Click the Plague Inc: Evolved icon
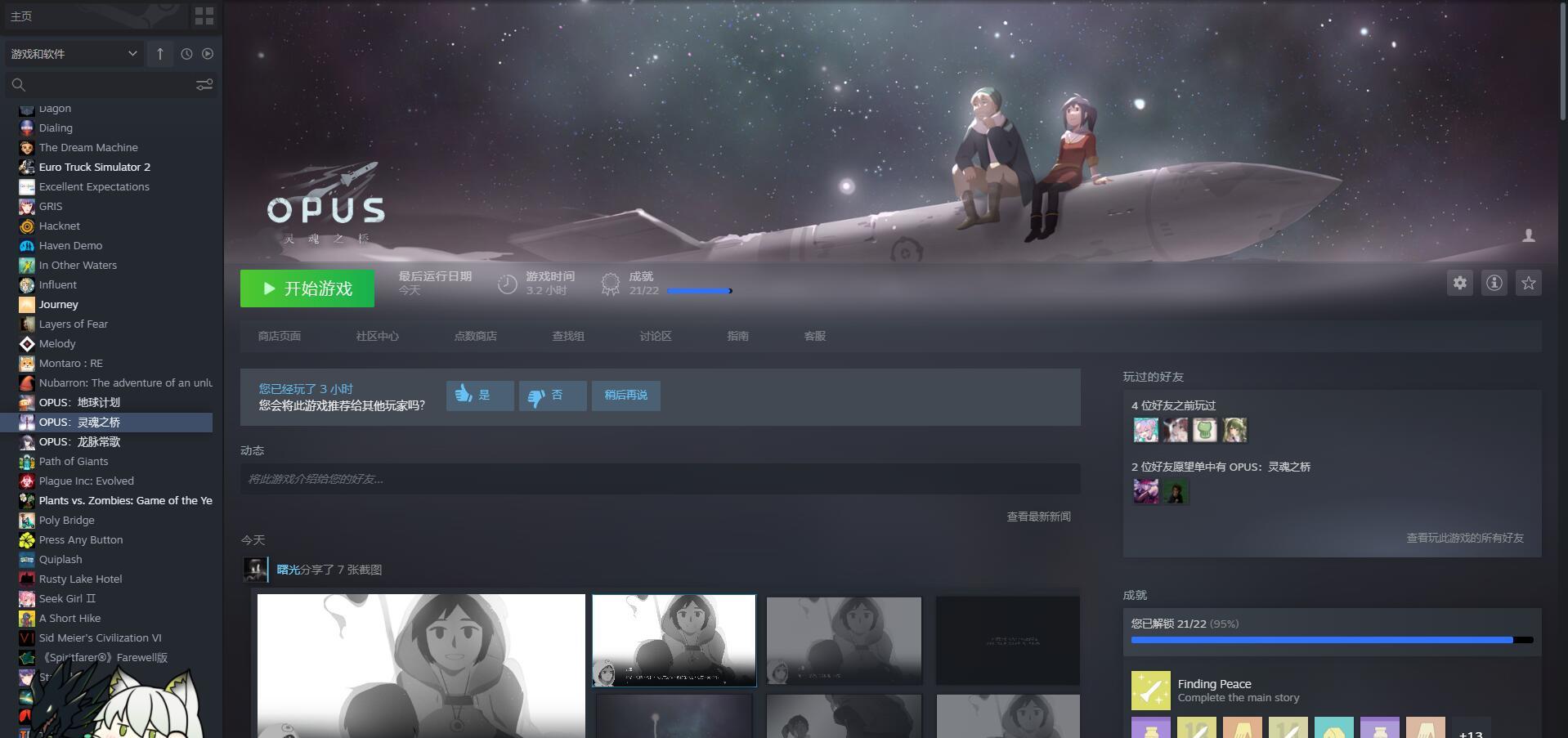Image resolution: width=1568 pixels, height=738 pixels. [27, 481]
